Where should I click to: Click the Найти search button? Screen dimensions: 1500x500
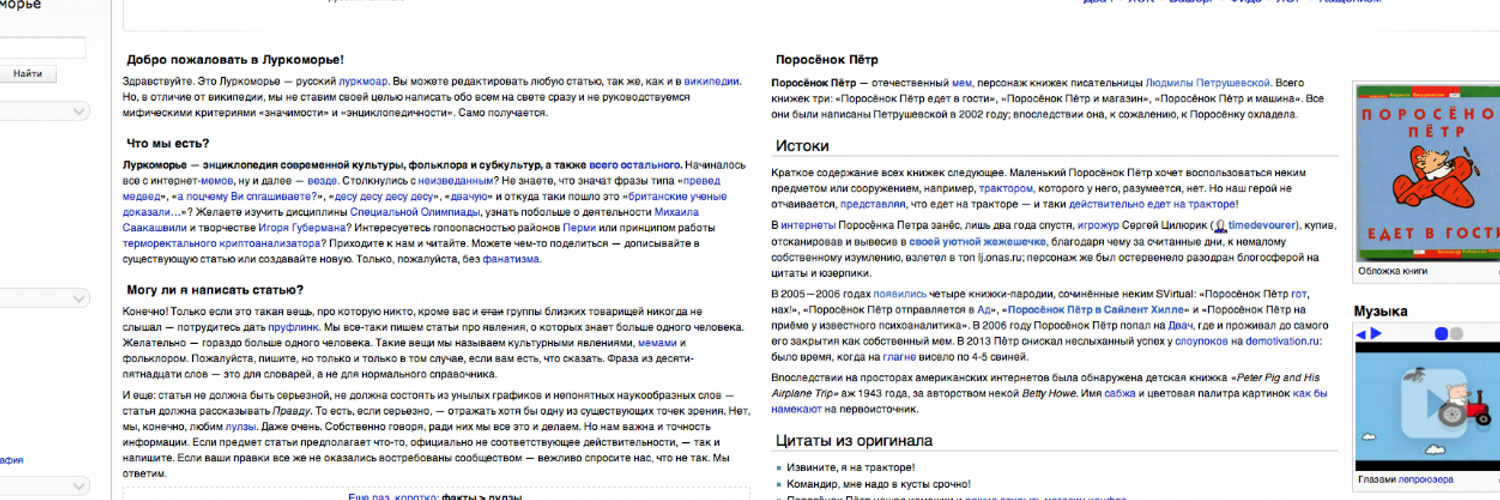click(x=28, y=74)
